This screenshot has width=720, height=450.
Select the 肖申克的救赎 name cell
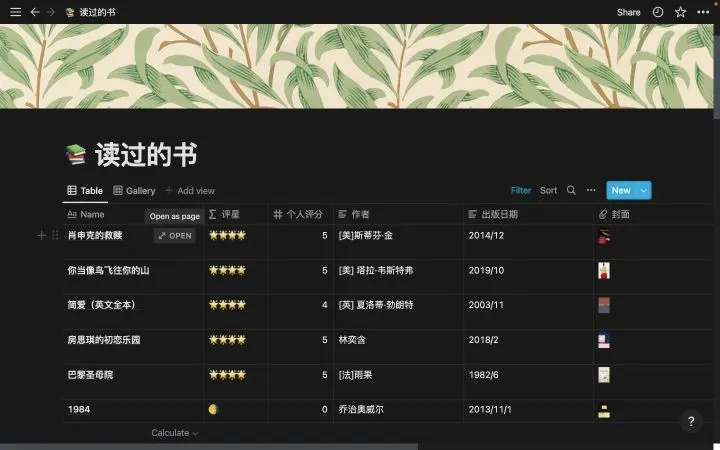[x=133, y=242]
